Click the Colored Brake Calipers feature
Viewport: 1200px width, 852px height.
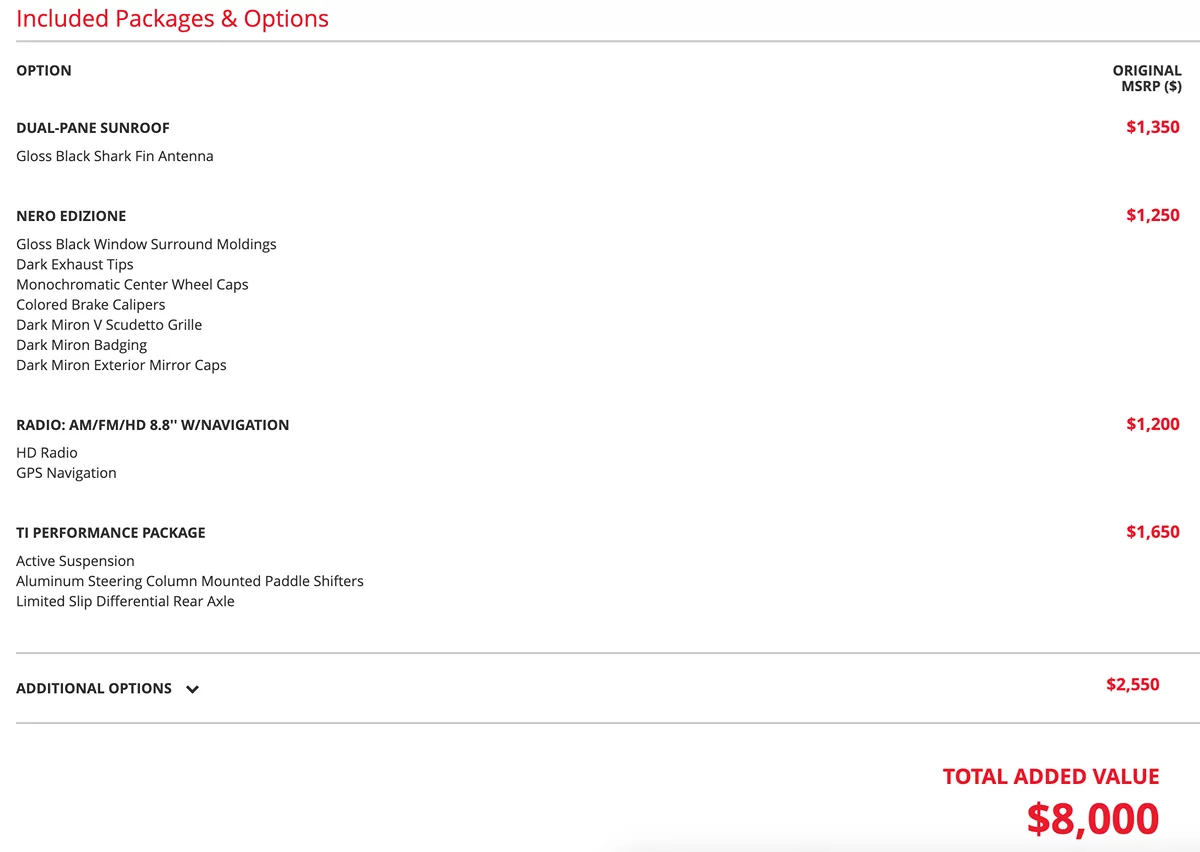91,305
